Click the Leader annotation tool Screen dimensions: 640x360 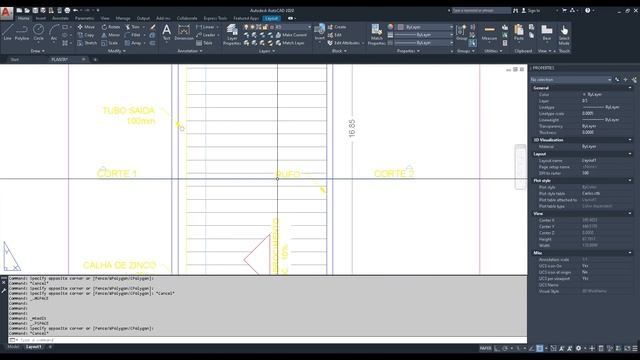click(x=206, y=35)
